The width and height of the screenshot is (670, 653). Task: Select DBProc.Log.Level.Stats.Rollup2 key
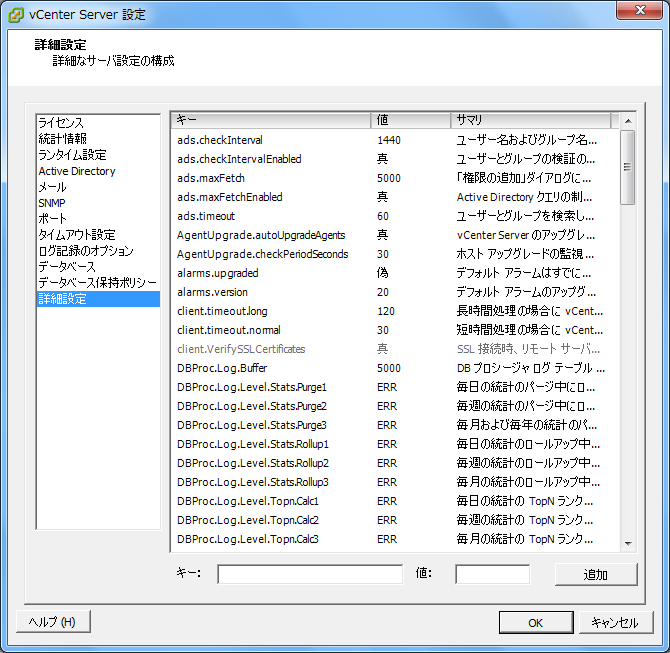[253, 463]
